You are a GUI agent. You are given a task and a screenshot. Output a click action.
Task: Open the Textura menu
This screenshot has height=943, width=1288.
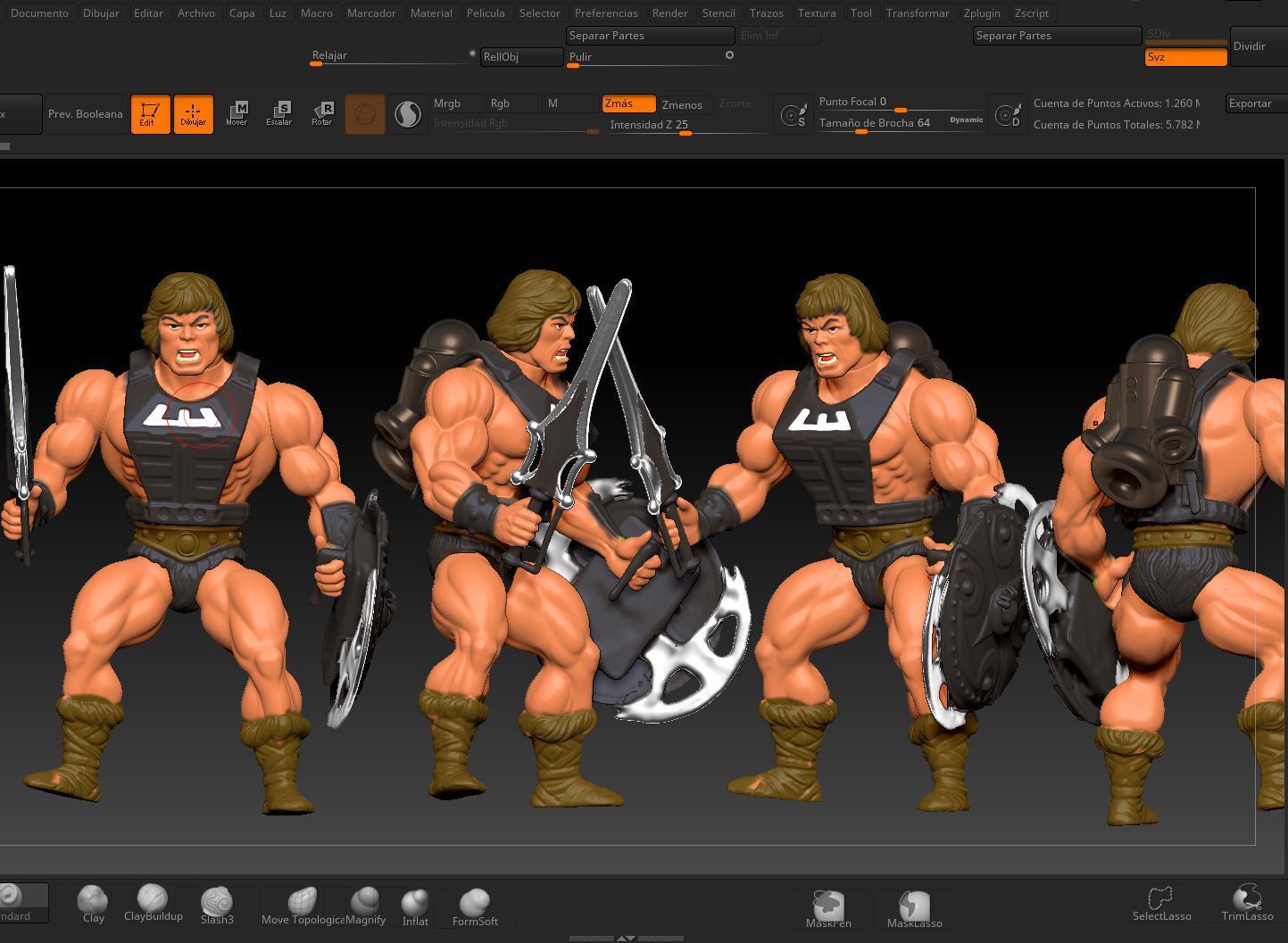(817, 13)
